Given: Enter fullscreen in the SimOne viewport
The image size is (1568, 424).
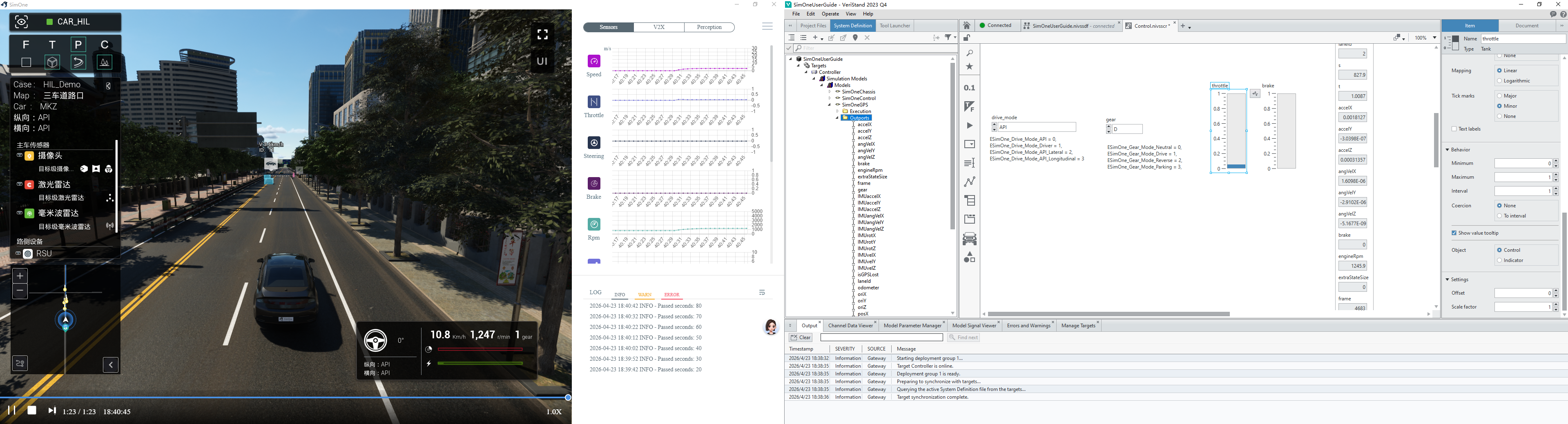Looking at the screenshot, I should [542, 34].
